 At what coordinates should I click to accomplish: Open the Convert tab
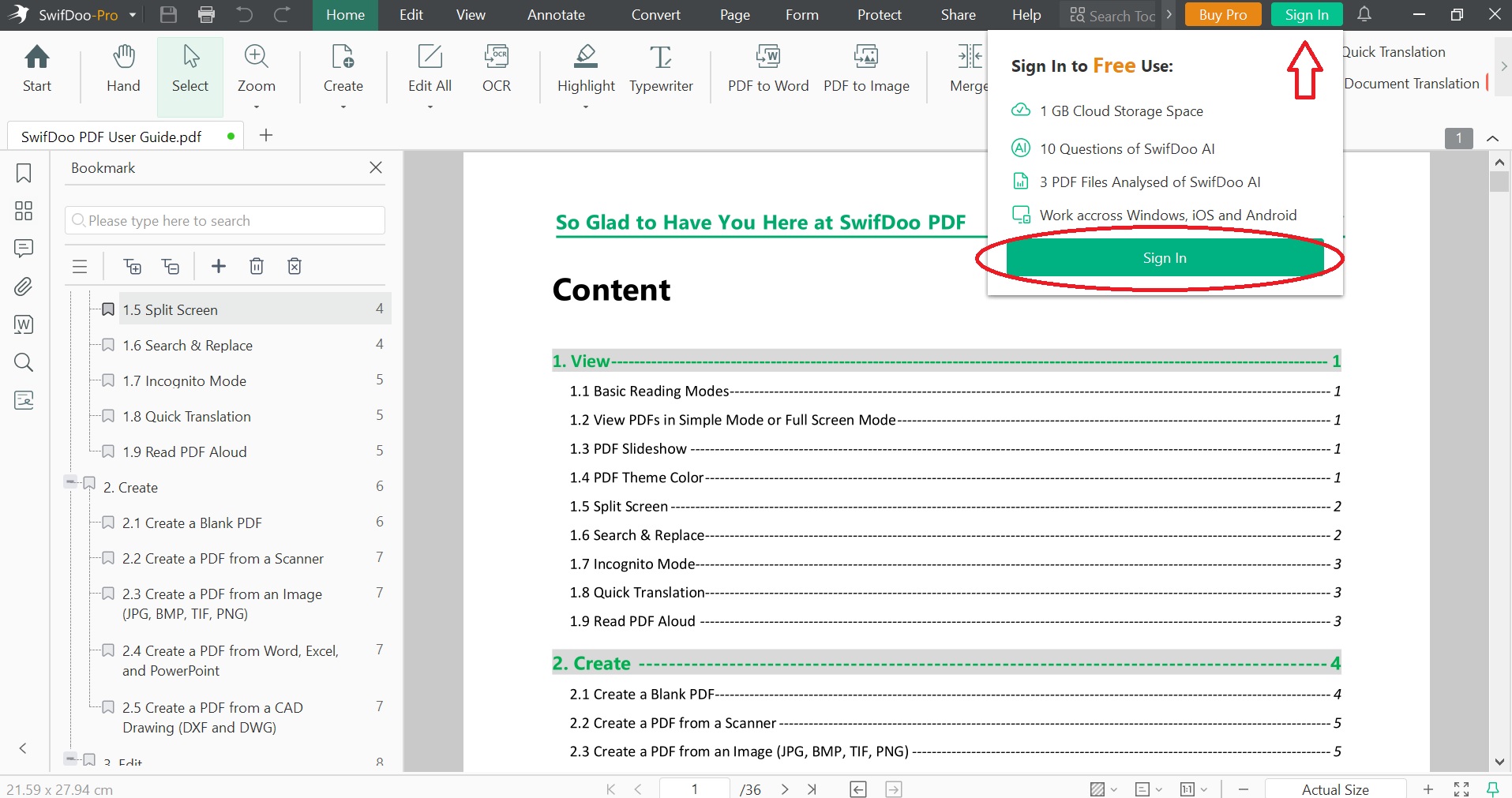pos(655,15)
